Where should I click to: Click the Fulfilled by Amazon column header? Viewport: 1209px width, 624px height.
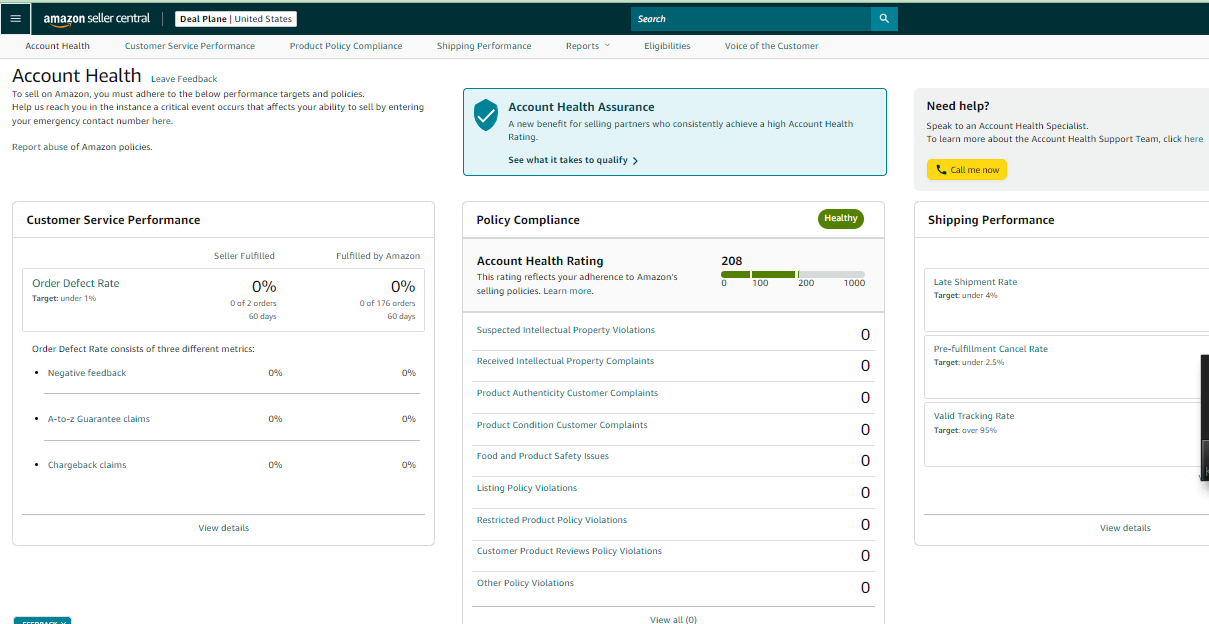(378, 256)
